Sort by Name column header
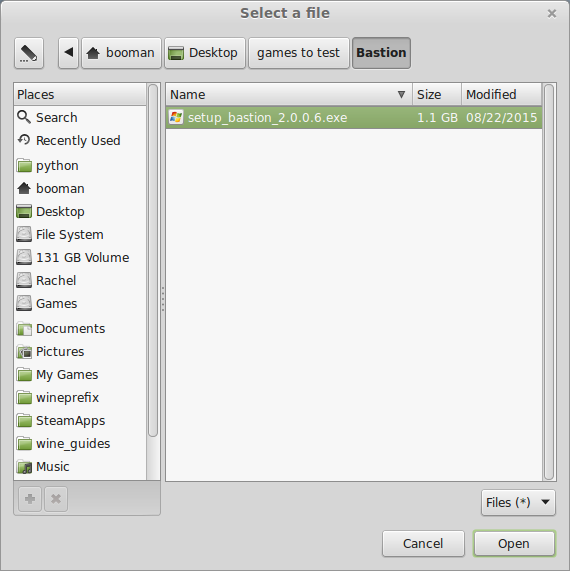 click(289, 95)
